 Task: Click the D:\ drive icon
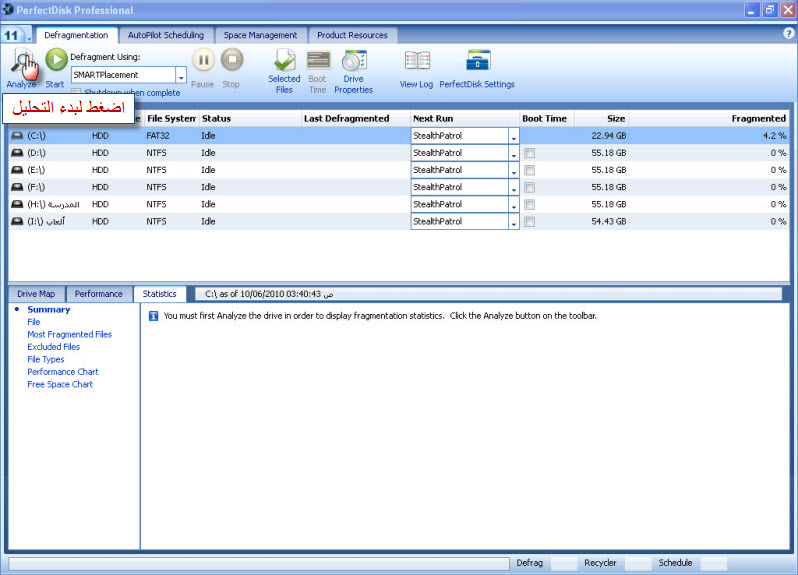click(17, 153)
